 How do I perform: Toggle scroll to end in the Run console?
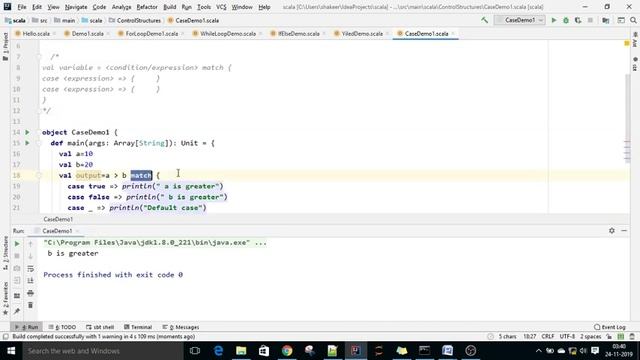30,280
